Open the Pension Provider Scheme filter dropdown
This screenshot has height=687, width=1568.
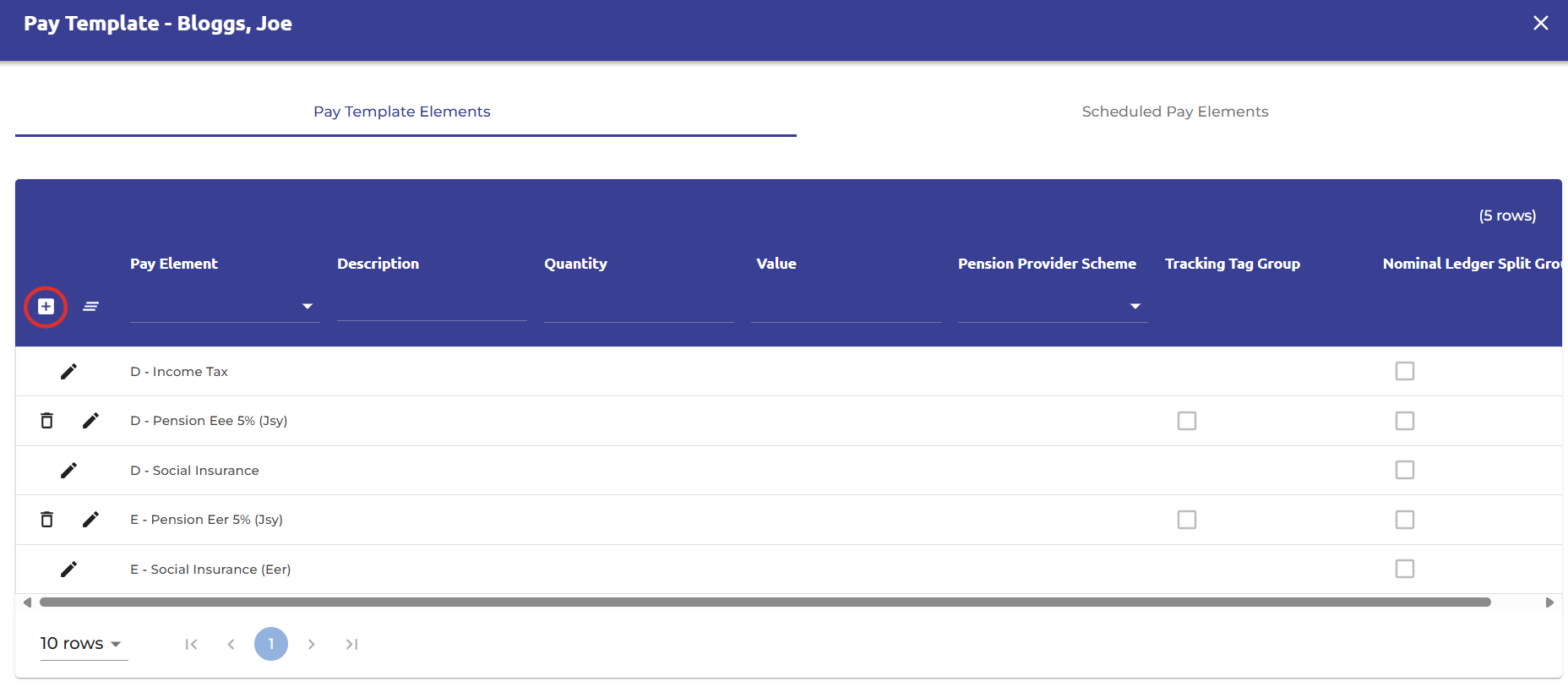click(x=1053, y=306)
